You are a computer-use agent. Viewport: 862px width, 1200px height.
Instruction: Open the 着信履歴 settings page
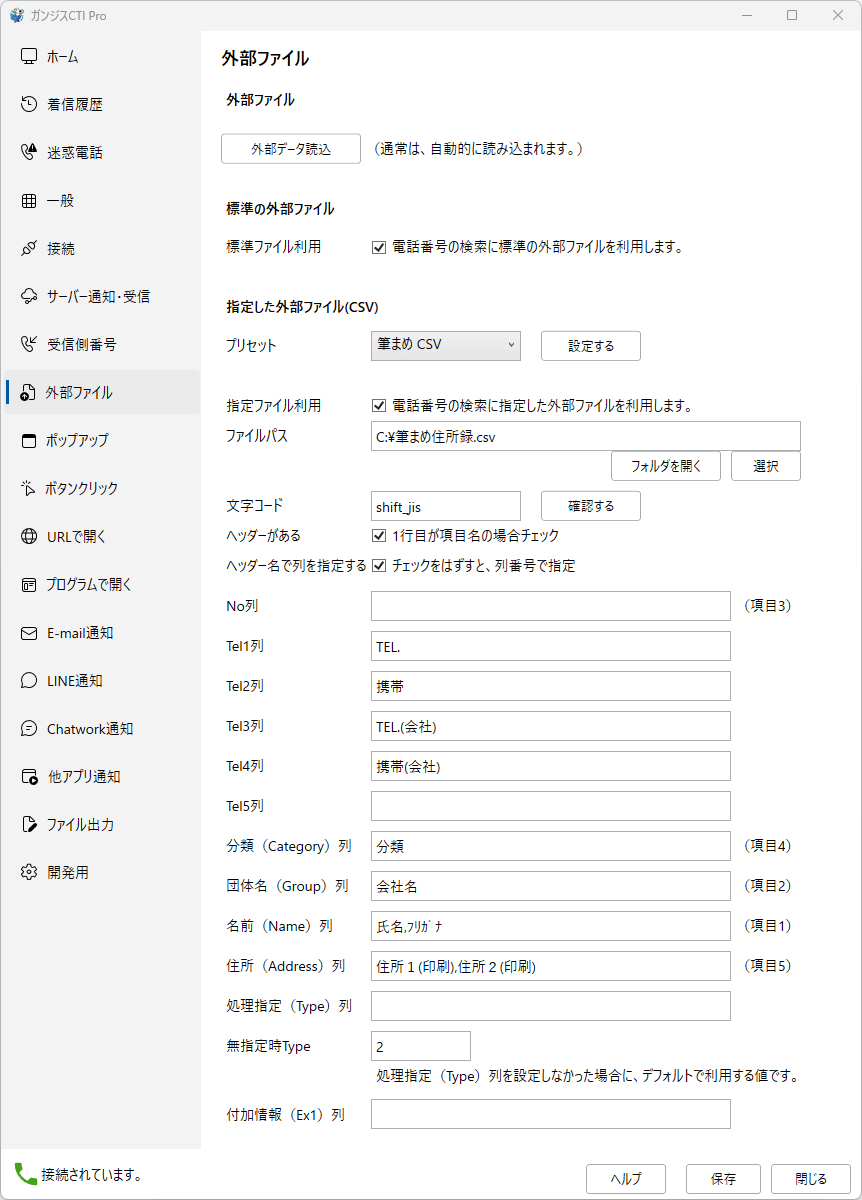pos(100,104)
